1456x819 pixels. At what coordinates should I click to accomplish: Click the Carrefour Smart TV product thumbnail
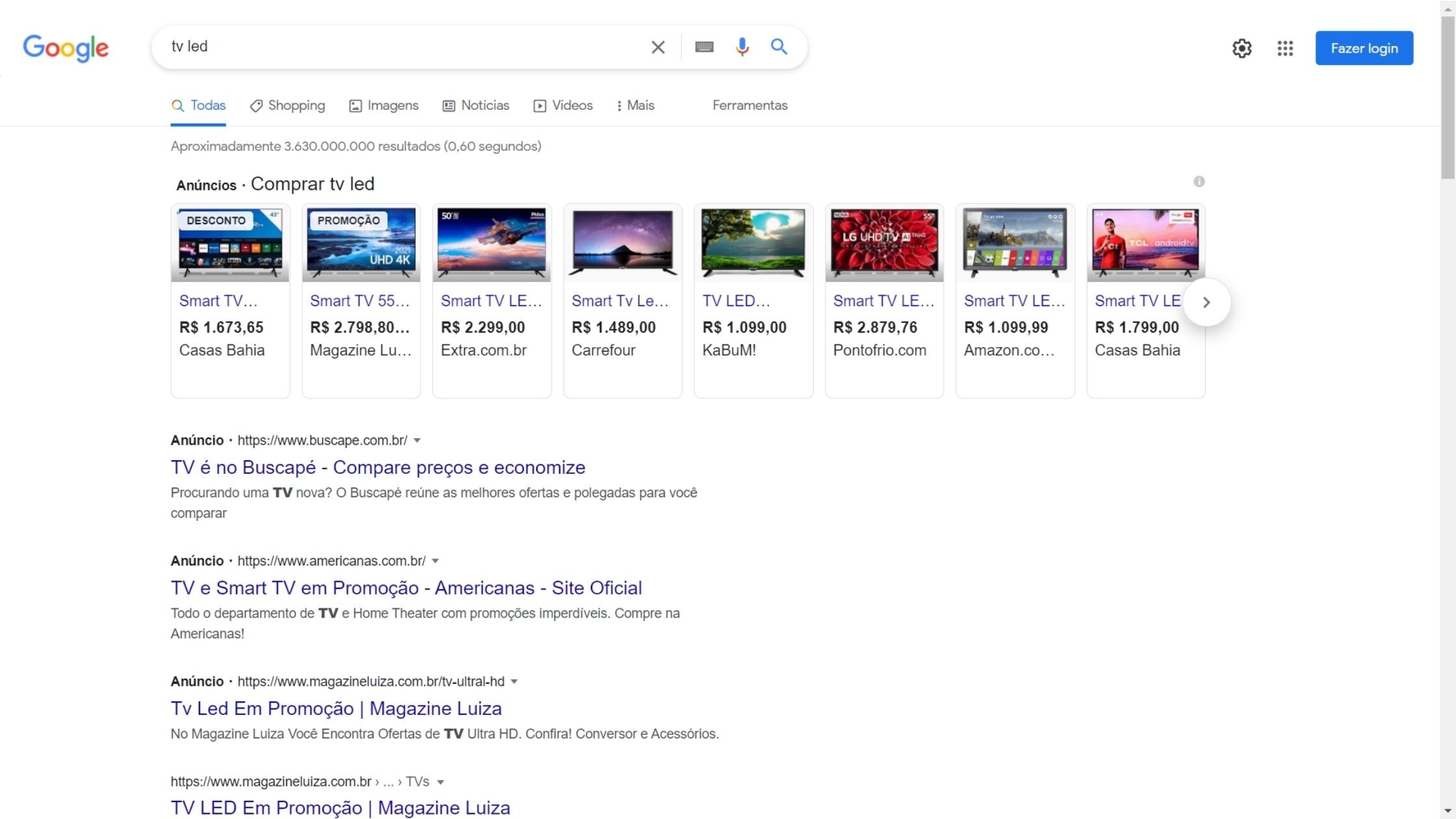(622, 243)
